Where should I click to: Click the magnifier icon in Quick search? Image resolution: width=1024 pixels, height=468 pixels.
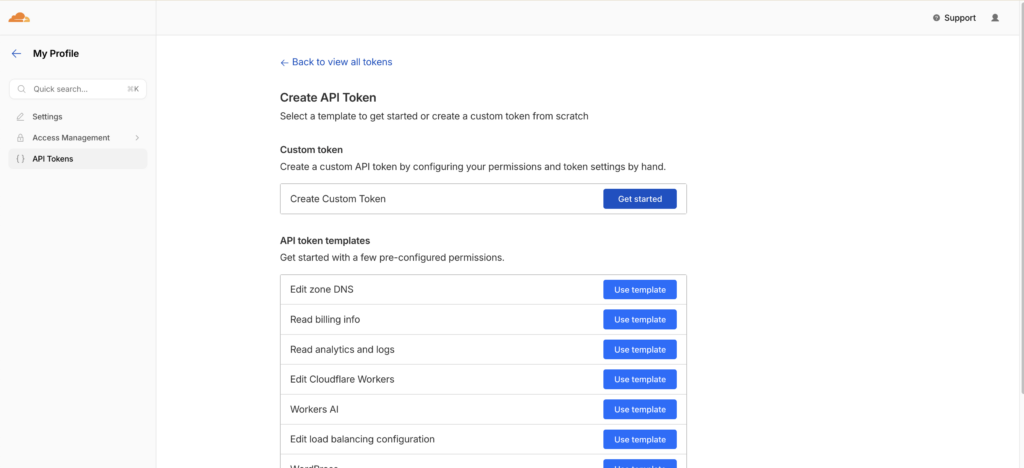pos(22,89)
